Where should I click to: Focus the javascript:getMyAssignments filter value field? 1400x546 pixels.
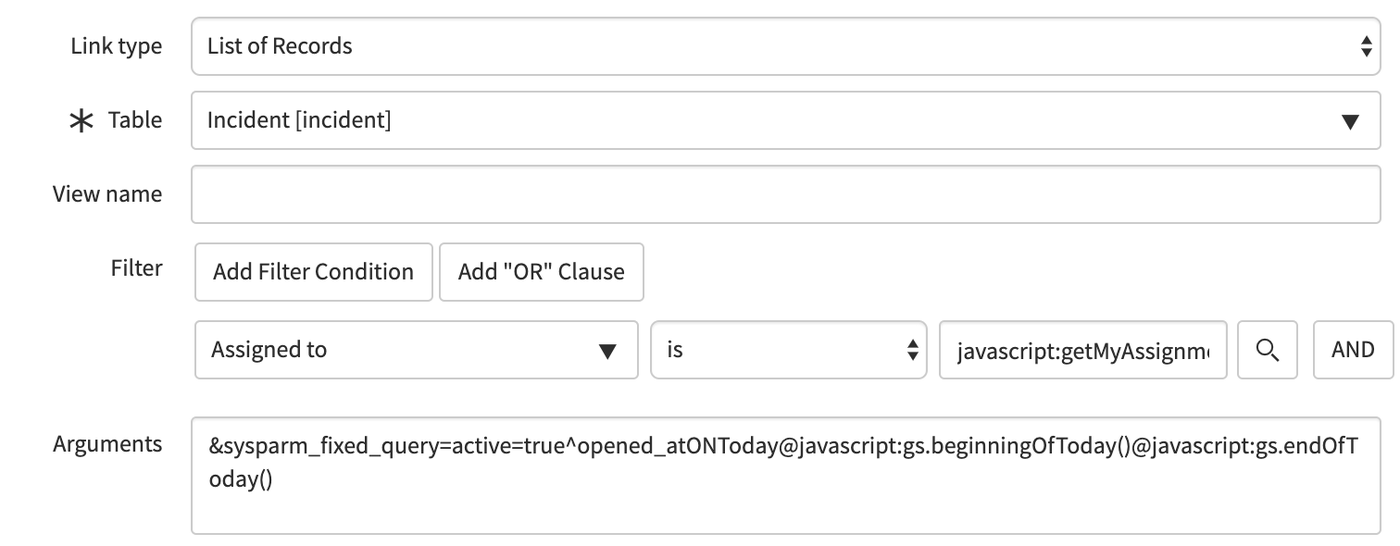tap(1082, 350)
